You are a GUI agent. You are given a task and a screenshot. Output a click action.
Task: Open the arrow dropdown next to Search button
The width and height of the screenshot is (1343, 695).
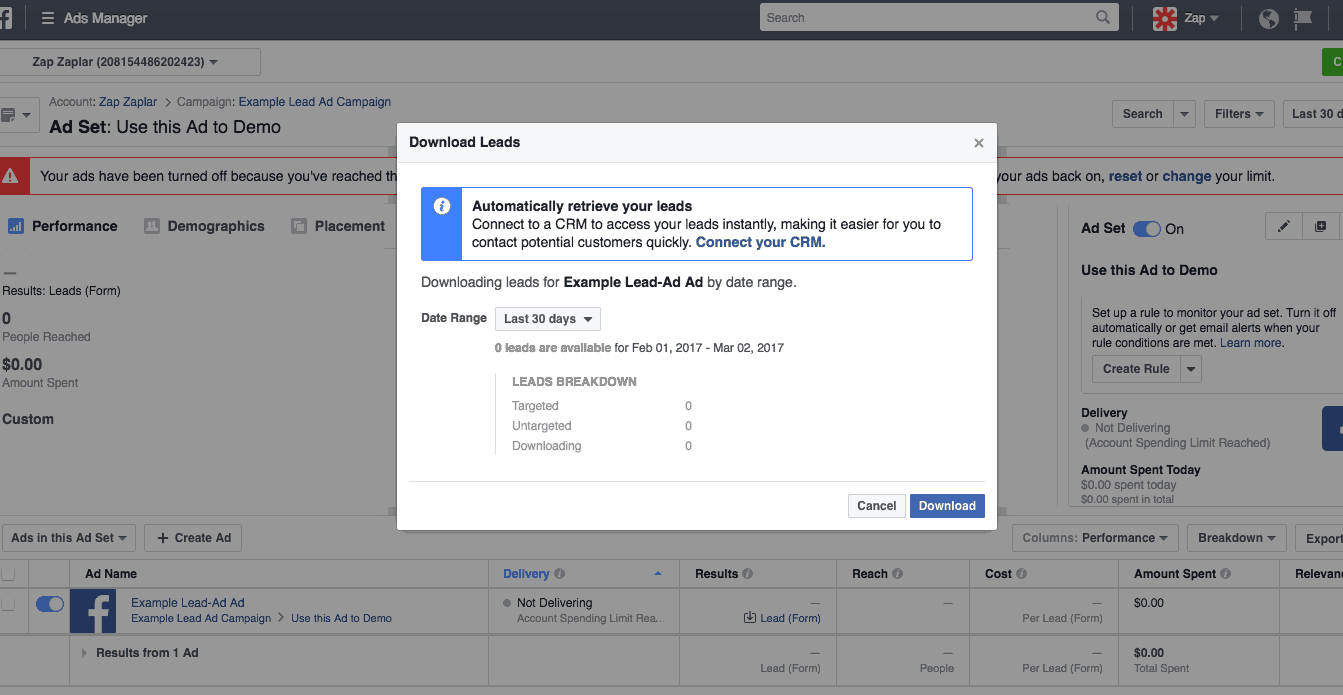coord(1184,114)
